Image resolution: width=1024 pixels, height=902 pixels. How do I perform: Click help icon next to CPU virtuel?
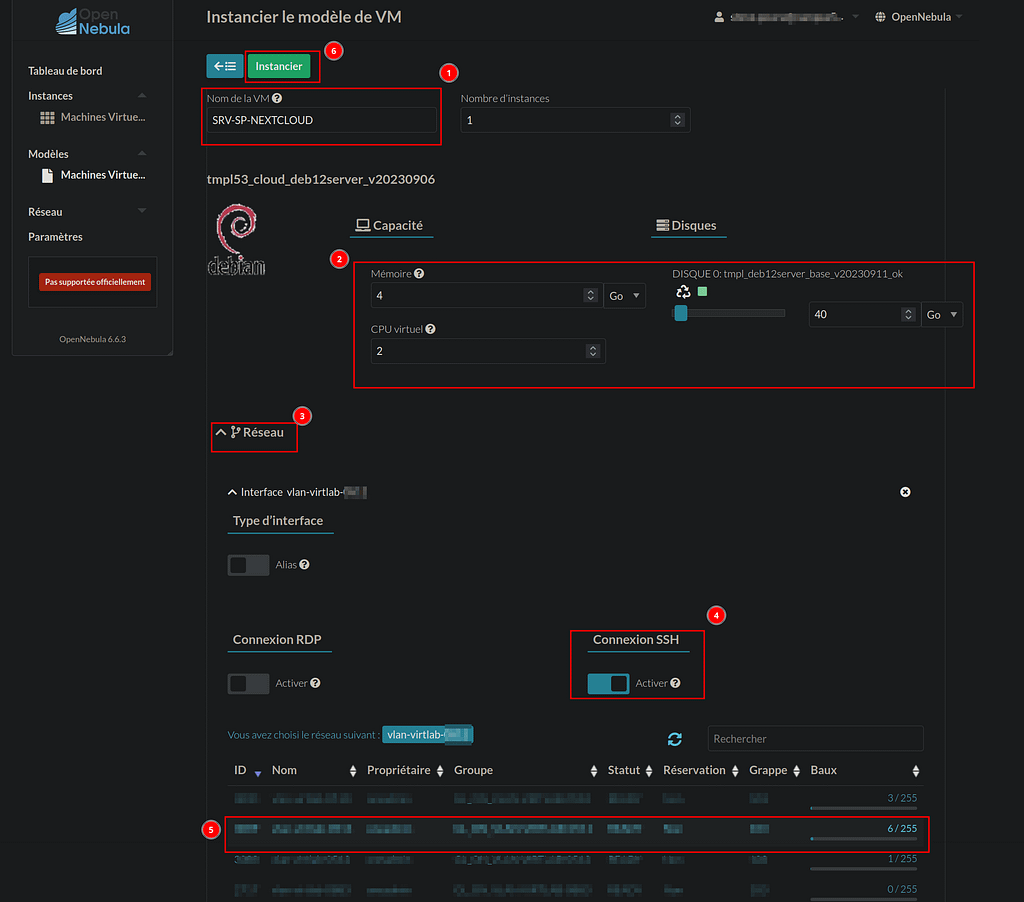click(x=430, y=329)
